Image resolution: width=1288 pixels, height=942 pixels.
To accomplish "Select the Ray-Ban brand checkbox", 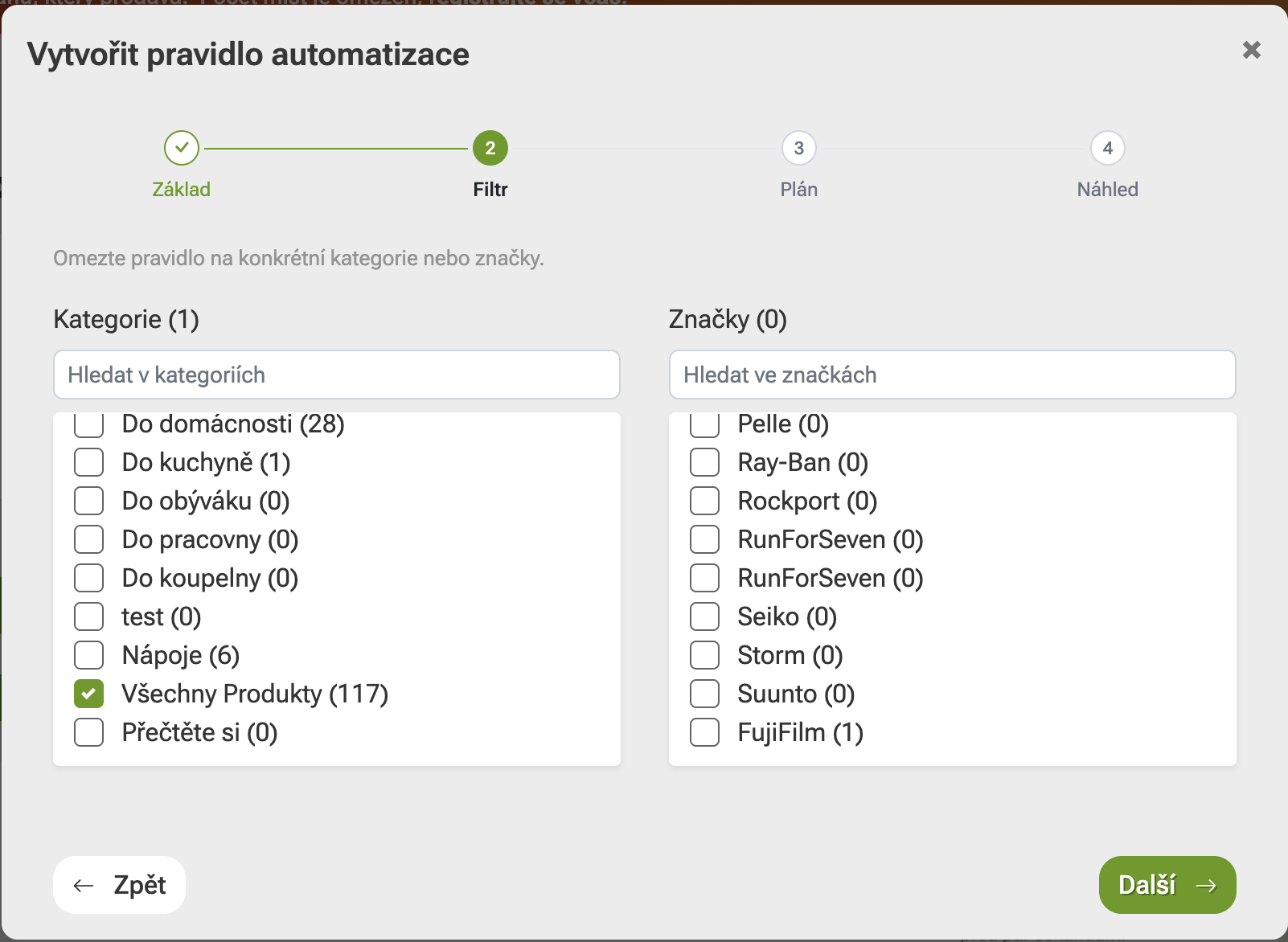I will point(704,462).
